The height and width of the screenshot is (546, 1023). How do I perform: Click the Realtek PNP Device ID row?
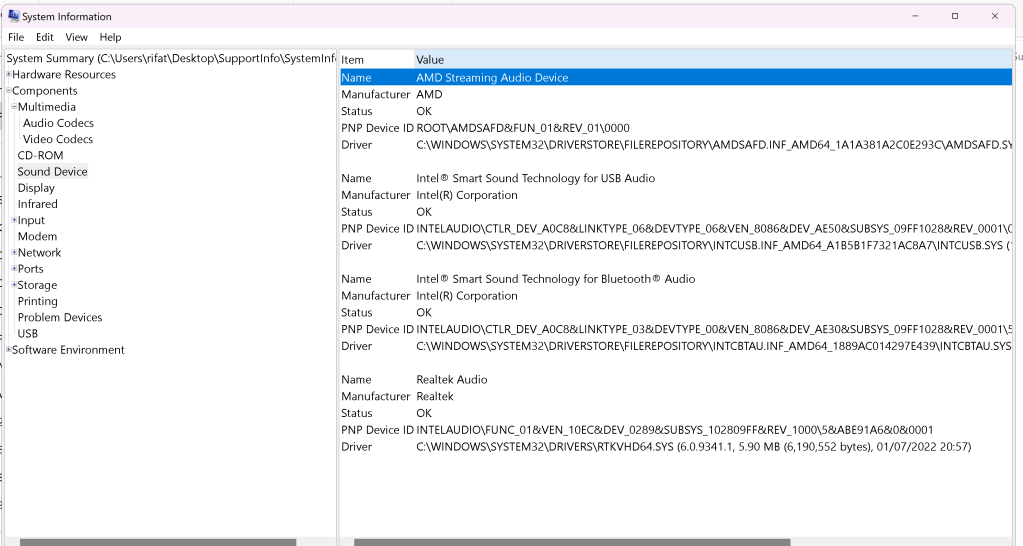pyautogui.click(x=676, y=430)
